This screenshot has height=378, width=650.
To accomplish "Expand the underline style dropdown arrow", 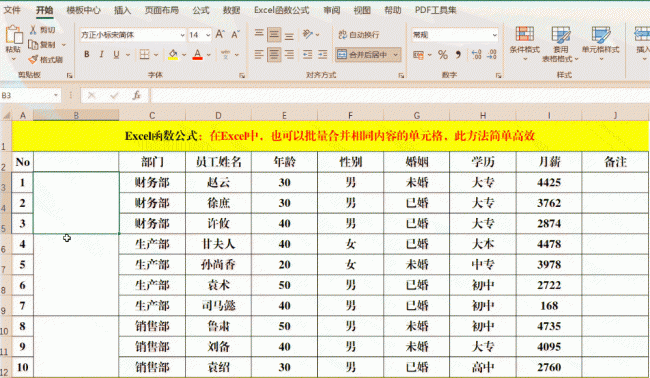I will click(128, 54).
